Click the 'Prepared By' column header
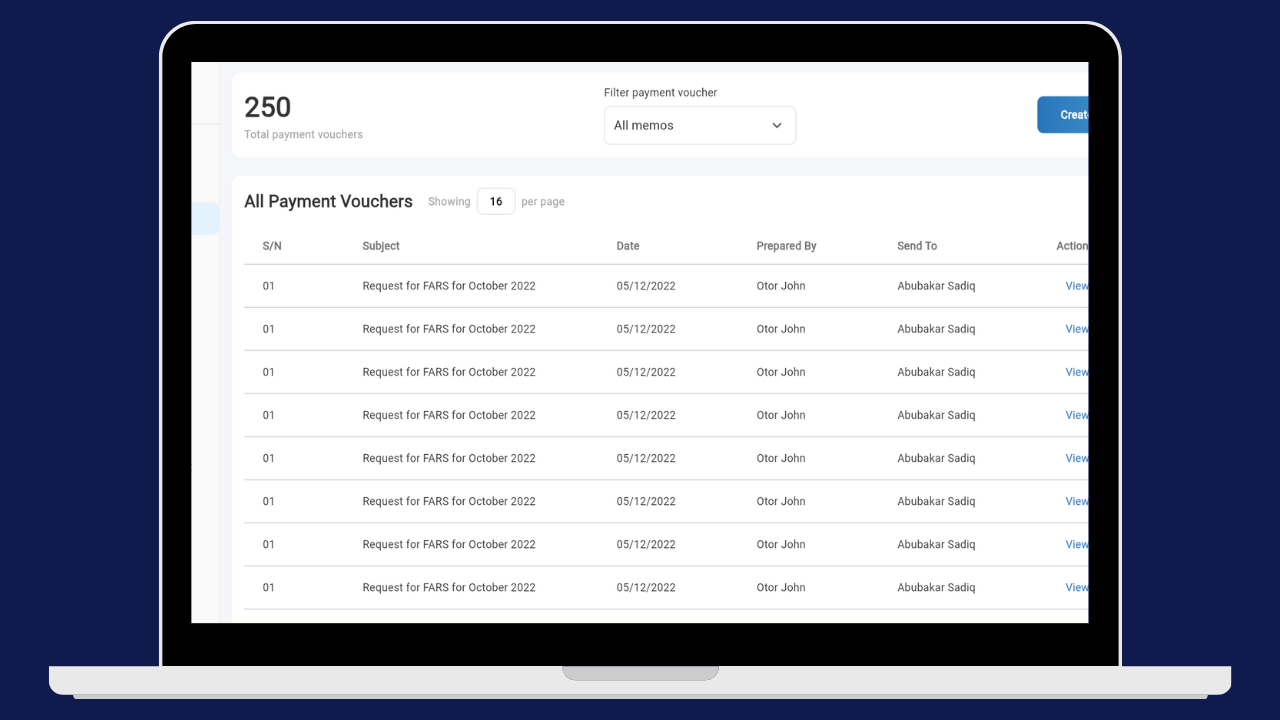The height and width of the screenshot is (720, 1280). [x=786, y=245]
